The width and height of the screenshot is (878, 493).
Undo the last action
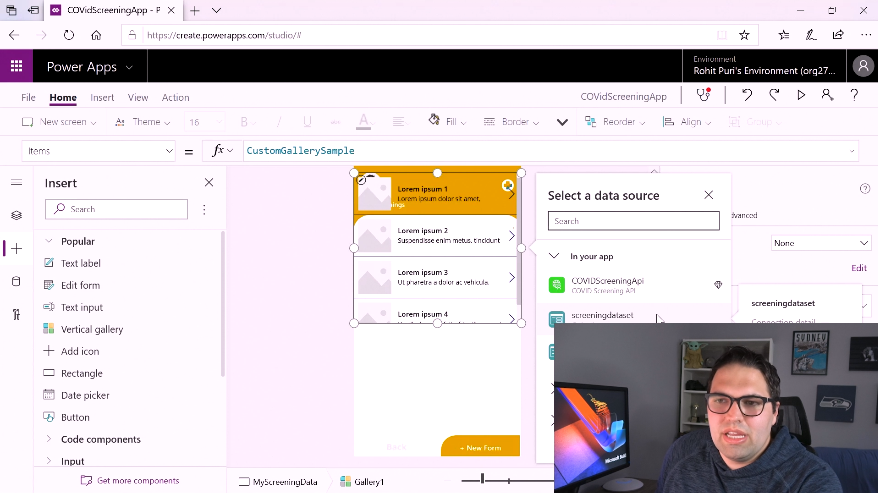(x=747, y=95)
